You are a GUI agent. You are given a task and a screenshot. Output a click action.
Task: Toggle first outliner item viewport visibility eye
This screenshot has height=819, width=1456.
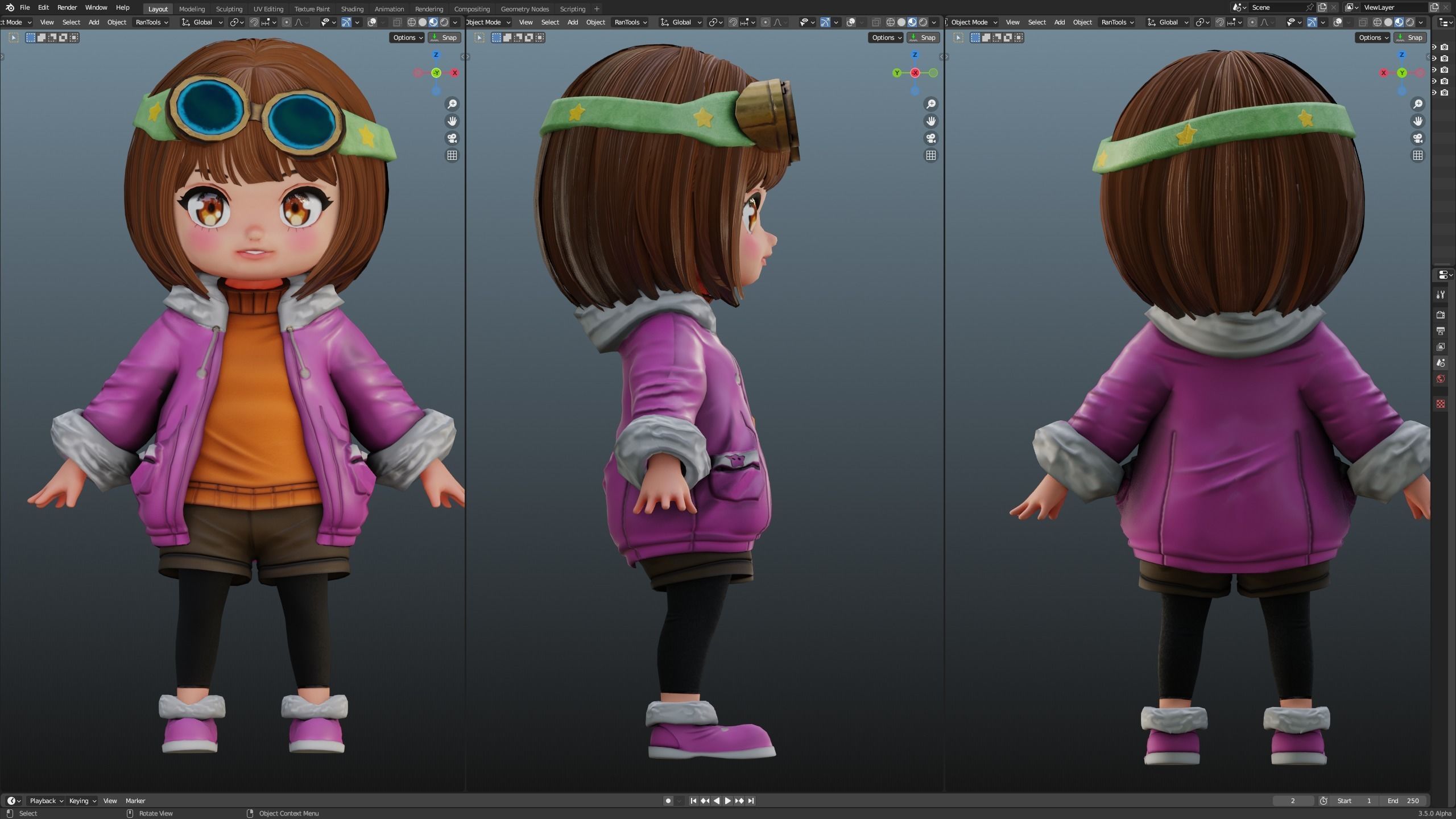tap(1434, 47)
